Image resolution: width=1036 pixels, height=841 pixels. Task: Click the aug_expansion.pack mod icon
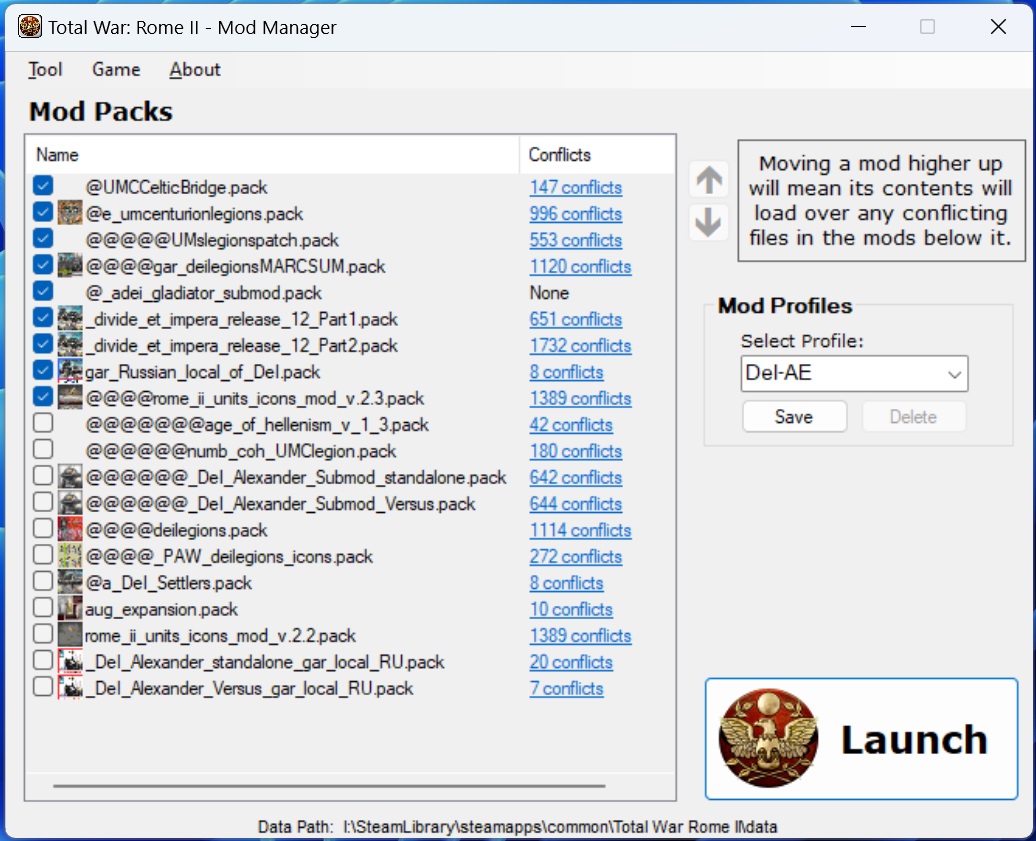point(70,608)
